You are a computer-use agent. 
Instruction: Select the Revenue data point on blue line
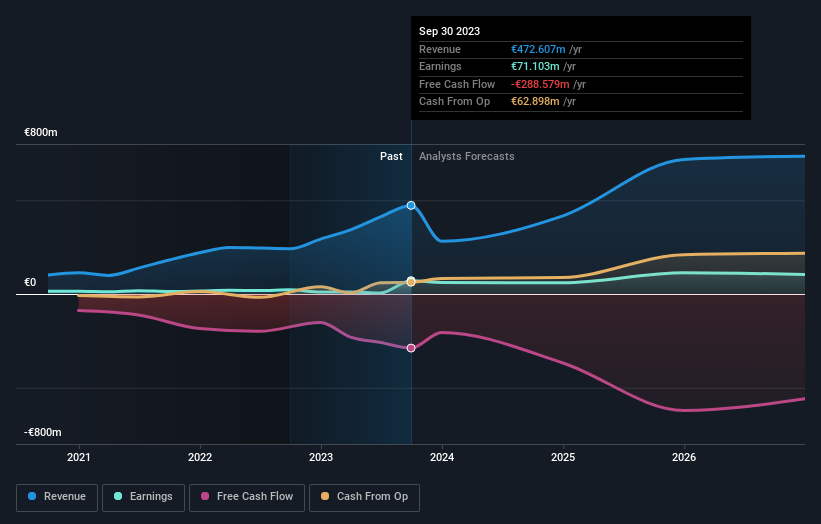[x=411, y=205]
